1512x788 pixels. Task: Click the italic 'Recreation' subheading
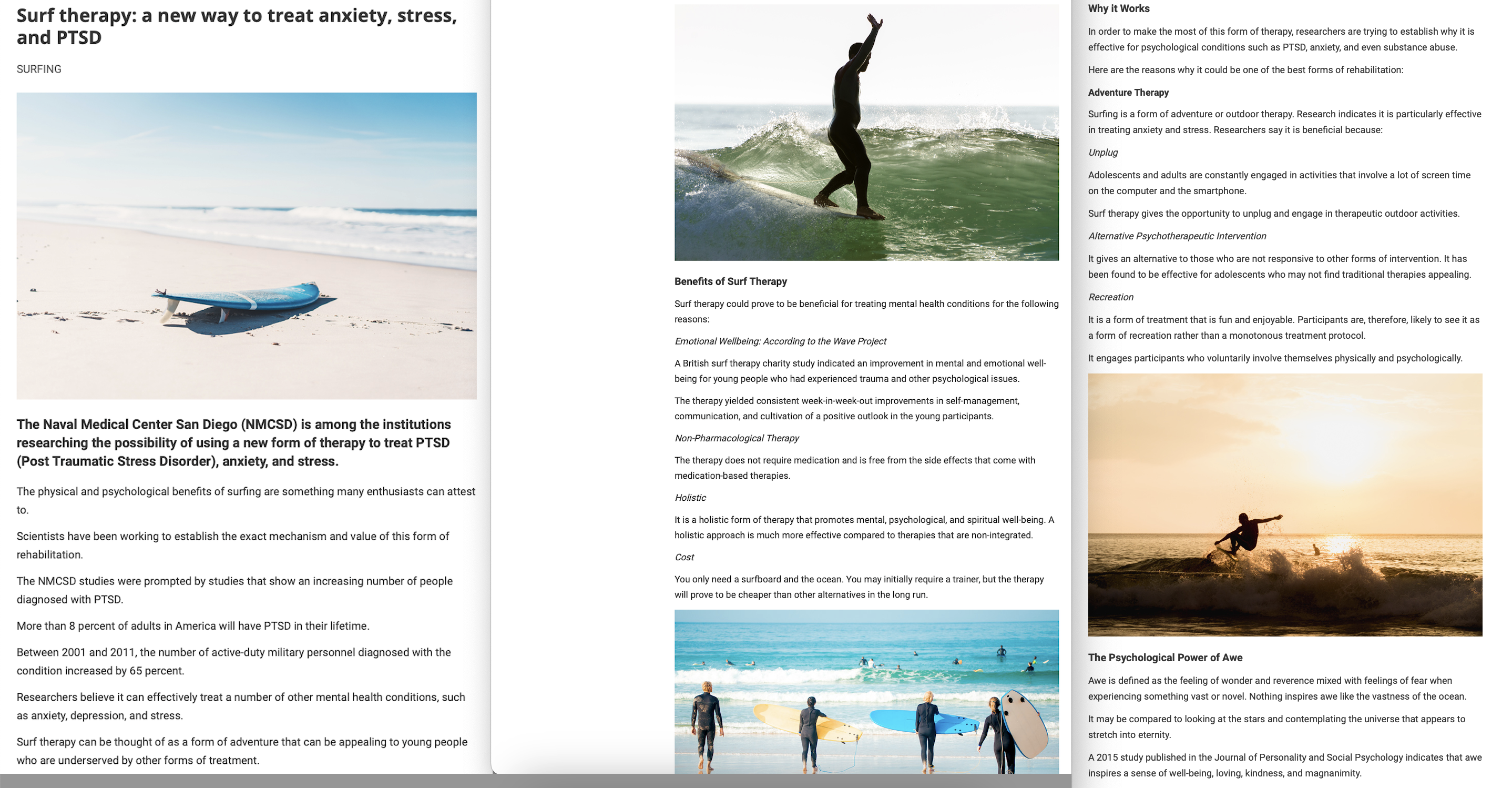1110,297
